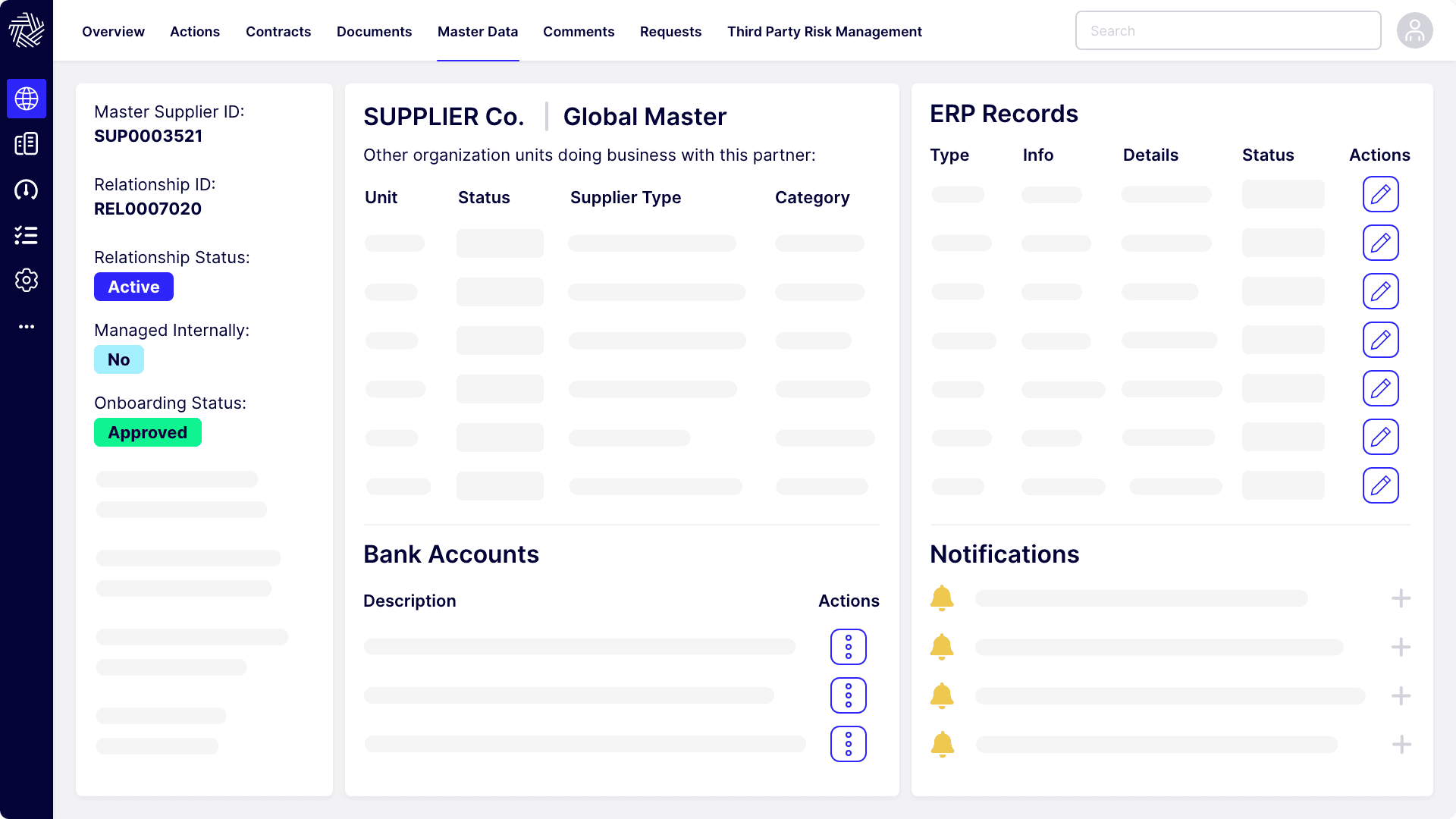Click inside the Search field

1228,30
